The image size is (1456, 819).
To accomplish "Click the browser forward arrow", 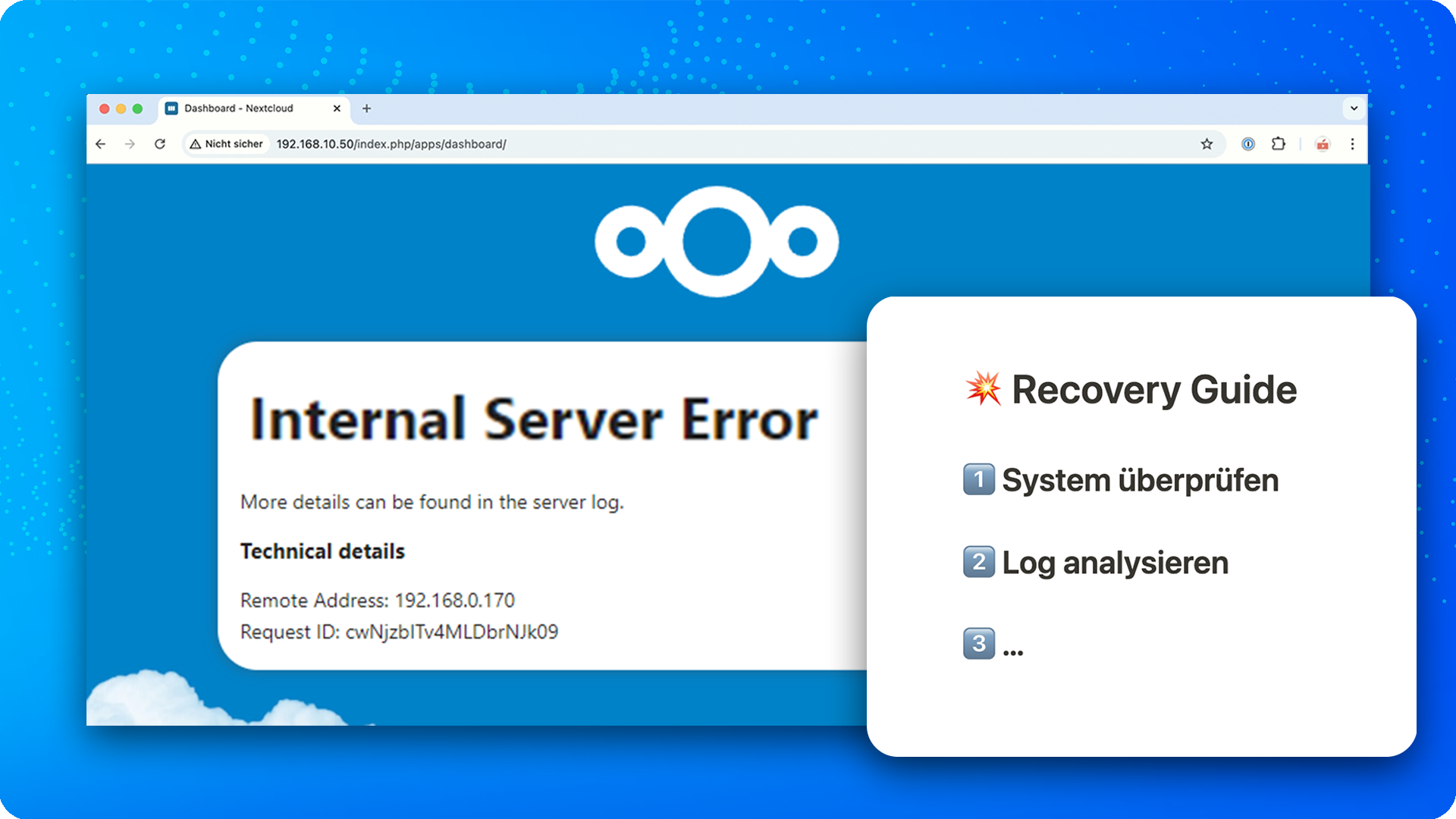I will click(130, 144).
